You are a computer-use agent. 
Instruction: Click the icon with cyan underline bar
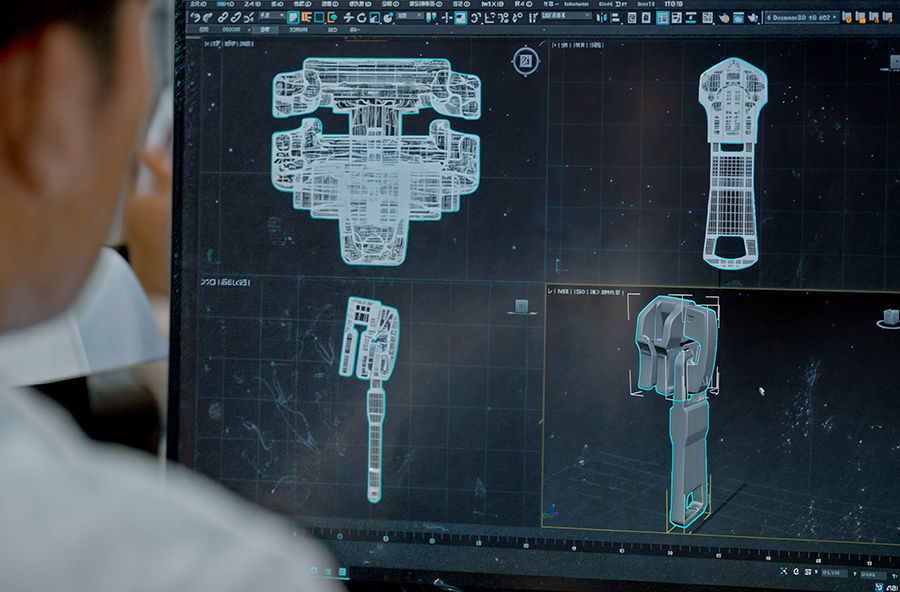coord(691,18)
